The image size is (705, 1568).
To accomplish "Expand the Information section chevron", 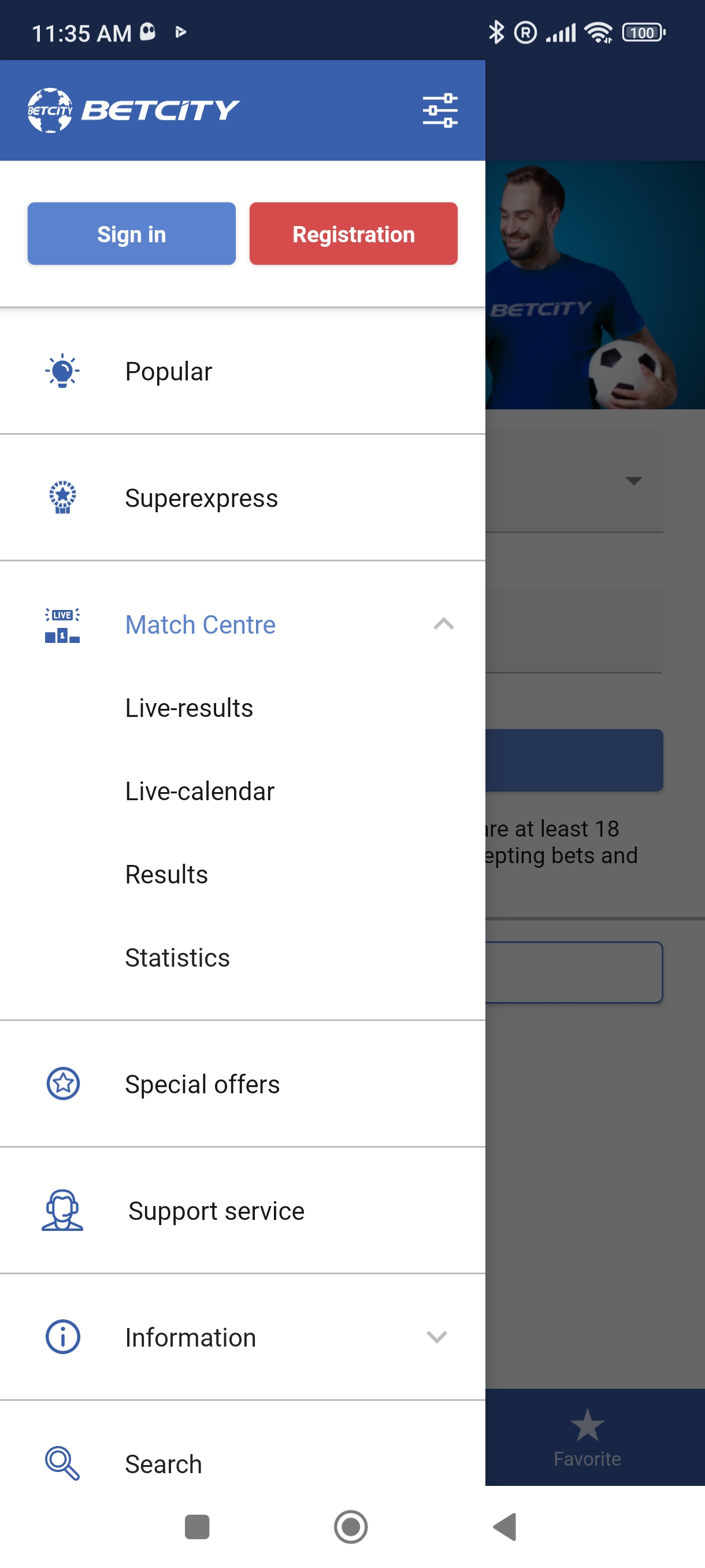I will (437, 1337).
